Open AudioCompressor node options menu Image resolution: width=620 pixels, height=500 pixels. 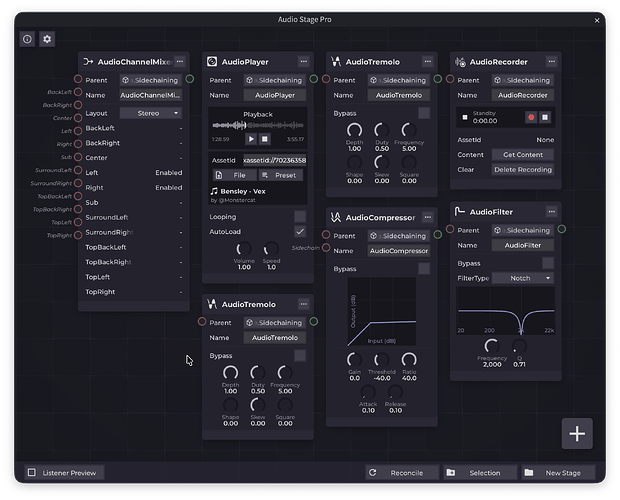point(428,217)
